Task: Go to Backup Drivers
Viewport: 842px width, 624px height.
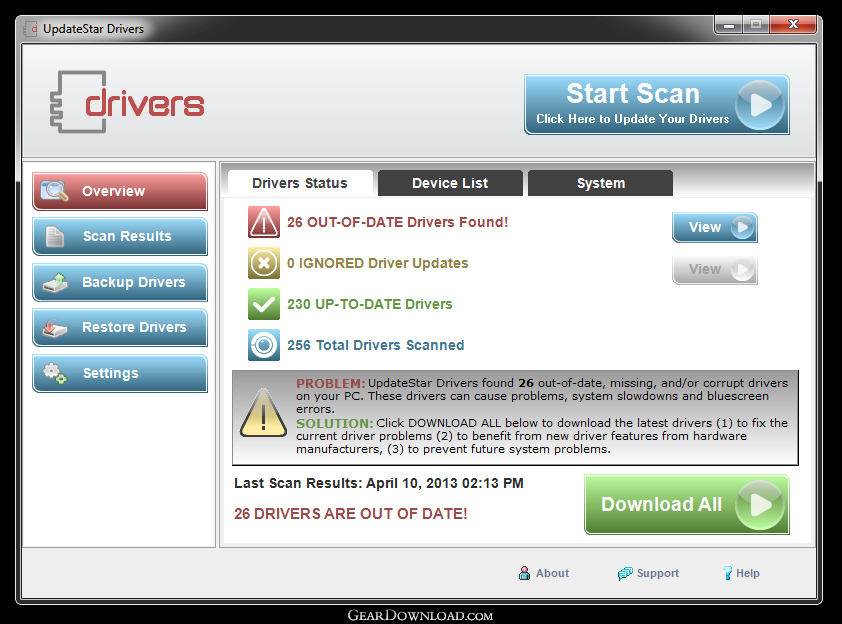Action: click(120, 283)
